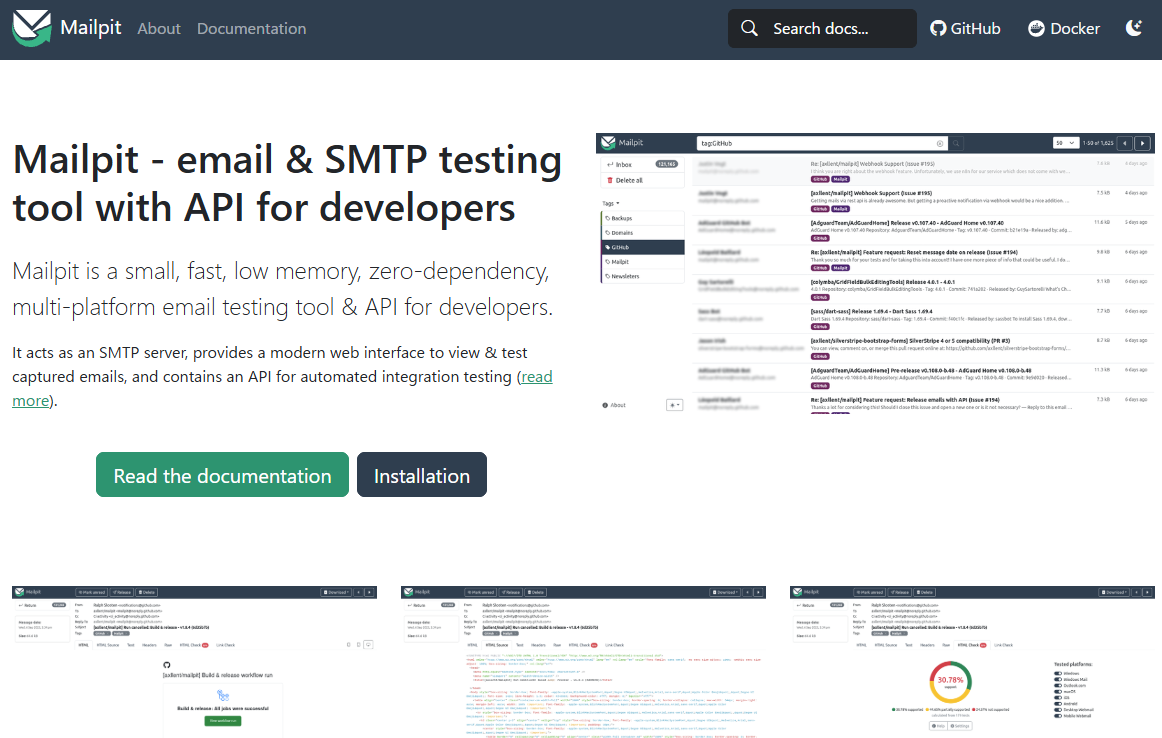Open the HTML email preview screenshot
The image size is (1162, 738).
pos(194,662)
